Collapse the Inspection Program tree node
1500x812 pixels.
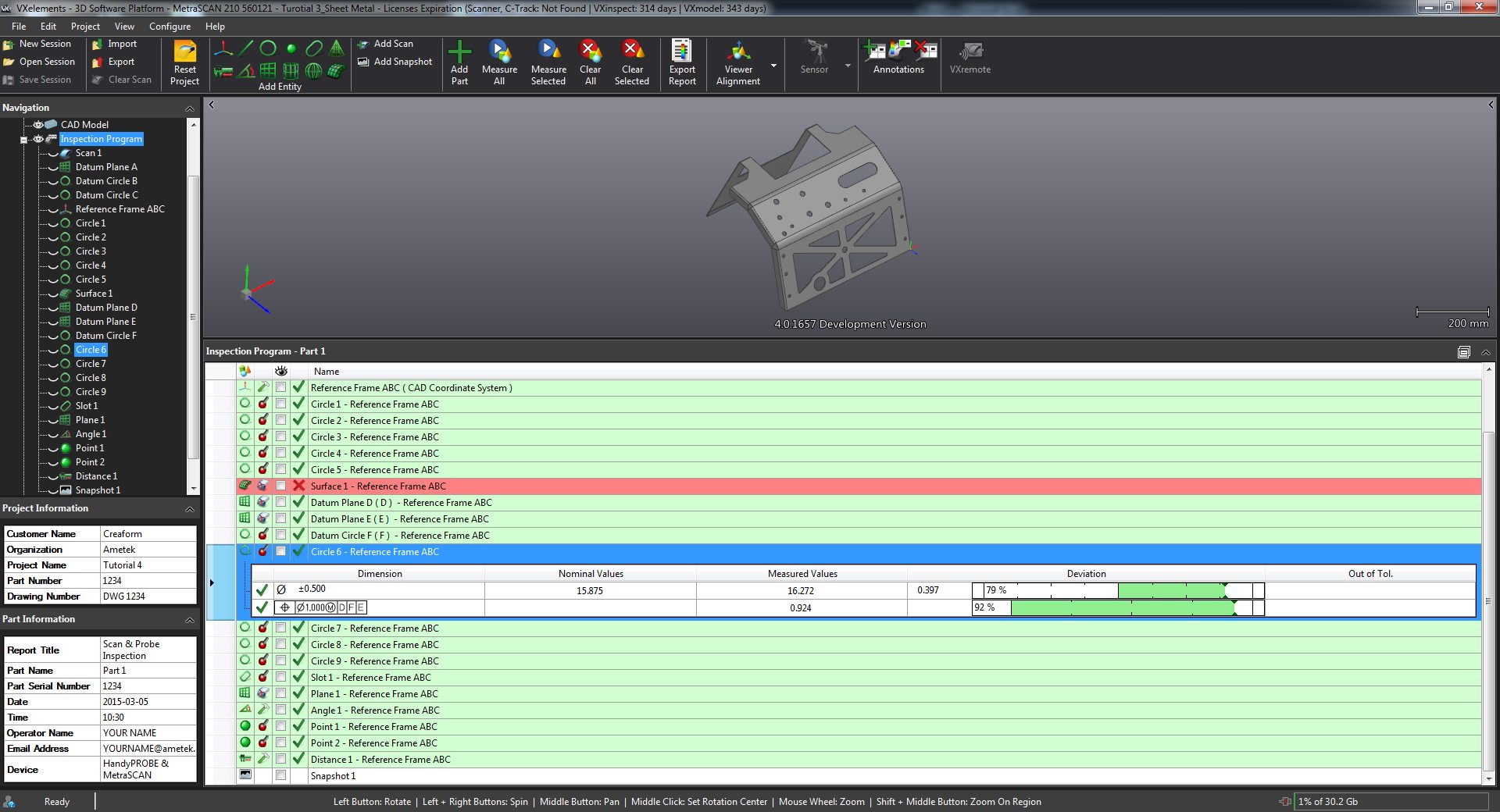click(23, 140)
